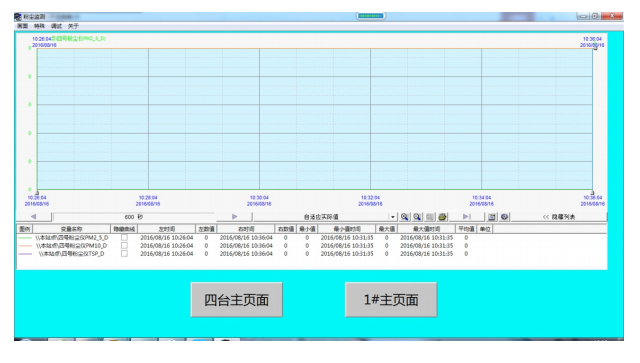This screenshot has width=640, height=363.
Task: Click the green curve title above the chart
Action: point(78,38)
